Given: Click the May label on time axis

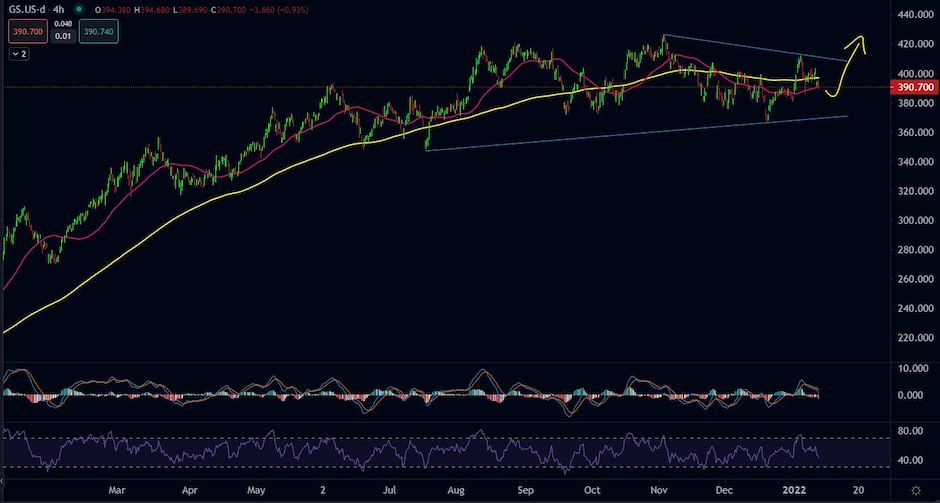Looking at the screenshot, I should [256, 490].
